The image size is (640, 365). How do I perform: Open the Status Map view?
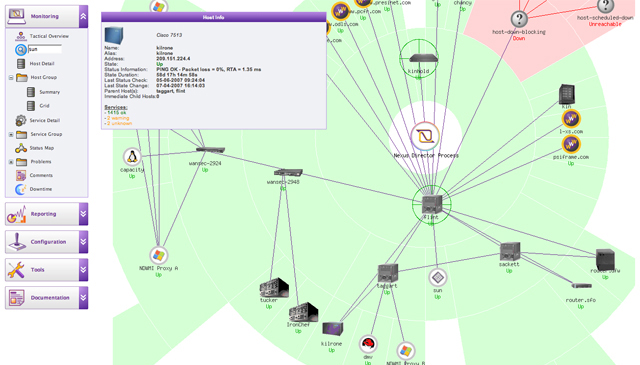42,148
